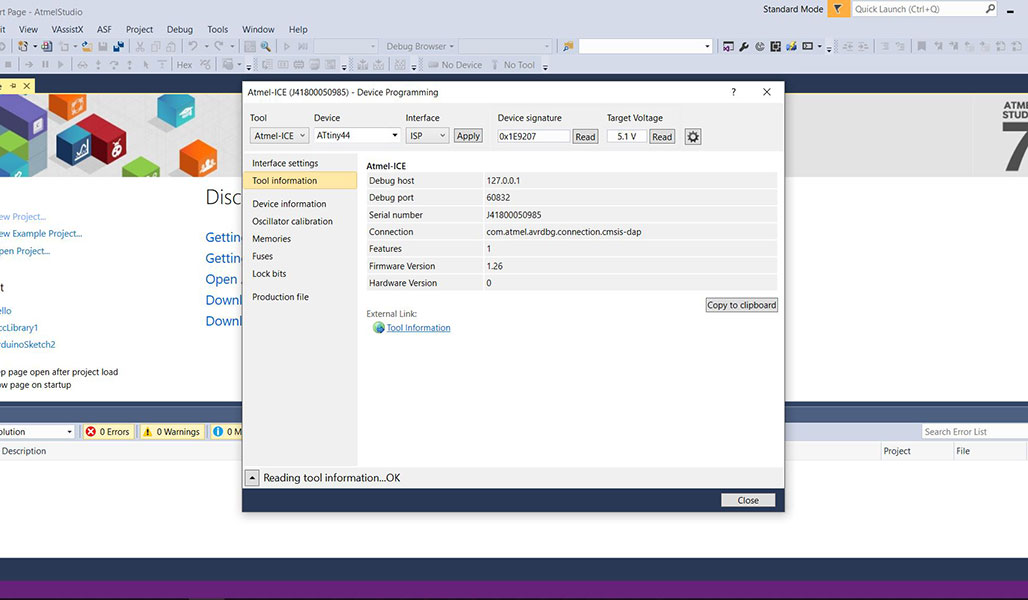The height and width of the screenshot is (600, 1028).
Task: Click the Open File folder icon
Action: pyautogui.click(x=87, y=47)
